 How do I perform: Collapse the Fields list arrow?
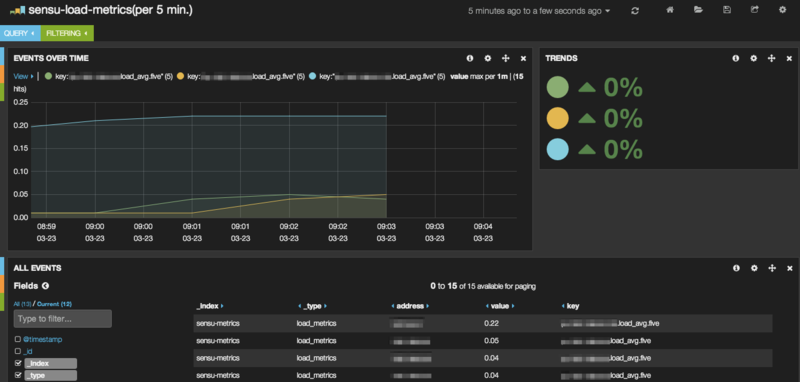[45, 286]
